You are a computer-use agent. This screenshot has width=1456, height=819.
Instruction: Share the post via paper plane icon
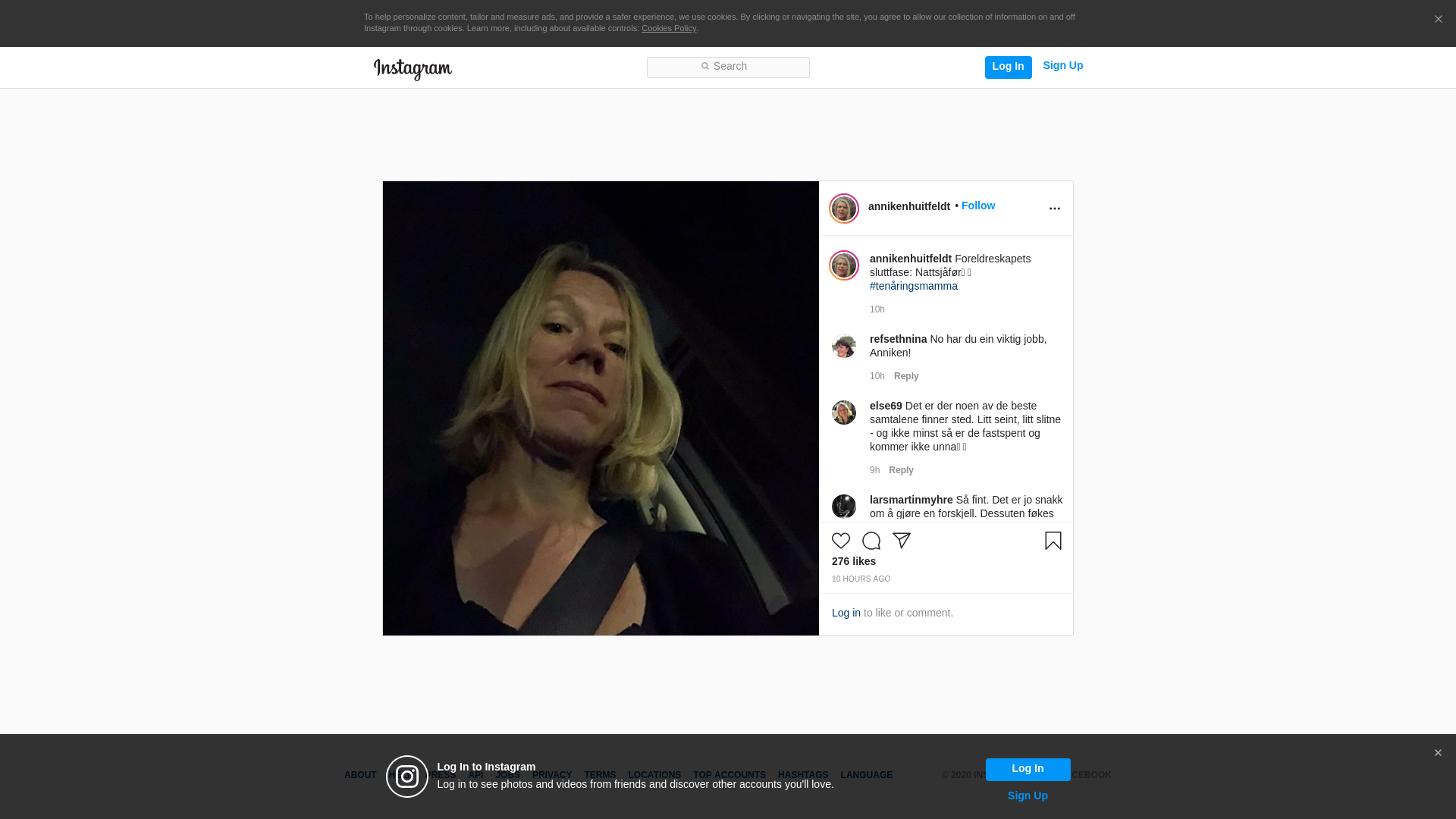tap(902, 541)
